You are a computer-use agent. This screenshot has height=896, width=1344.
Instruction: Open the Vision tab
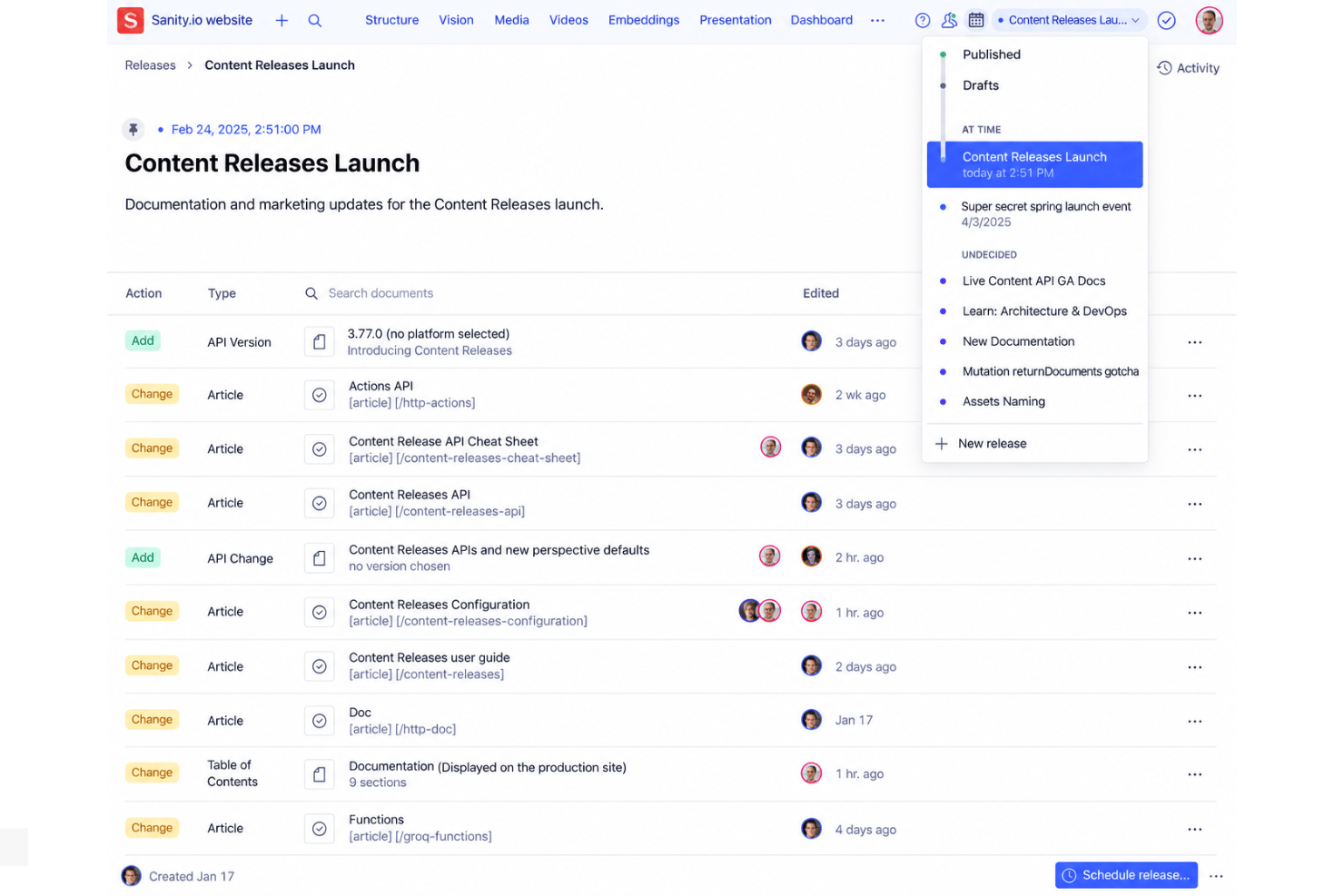tap(456, 20)
